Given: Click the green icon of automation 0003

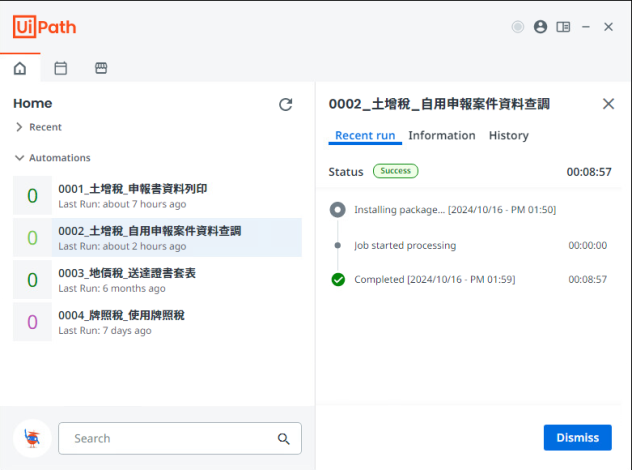Looking at the screenshot, I should [32, 280].
